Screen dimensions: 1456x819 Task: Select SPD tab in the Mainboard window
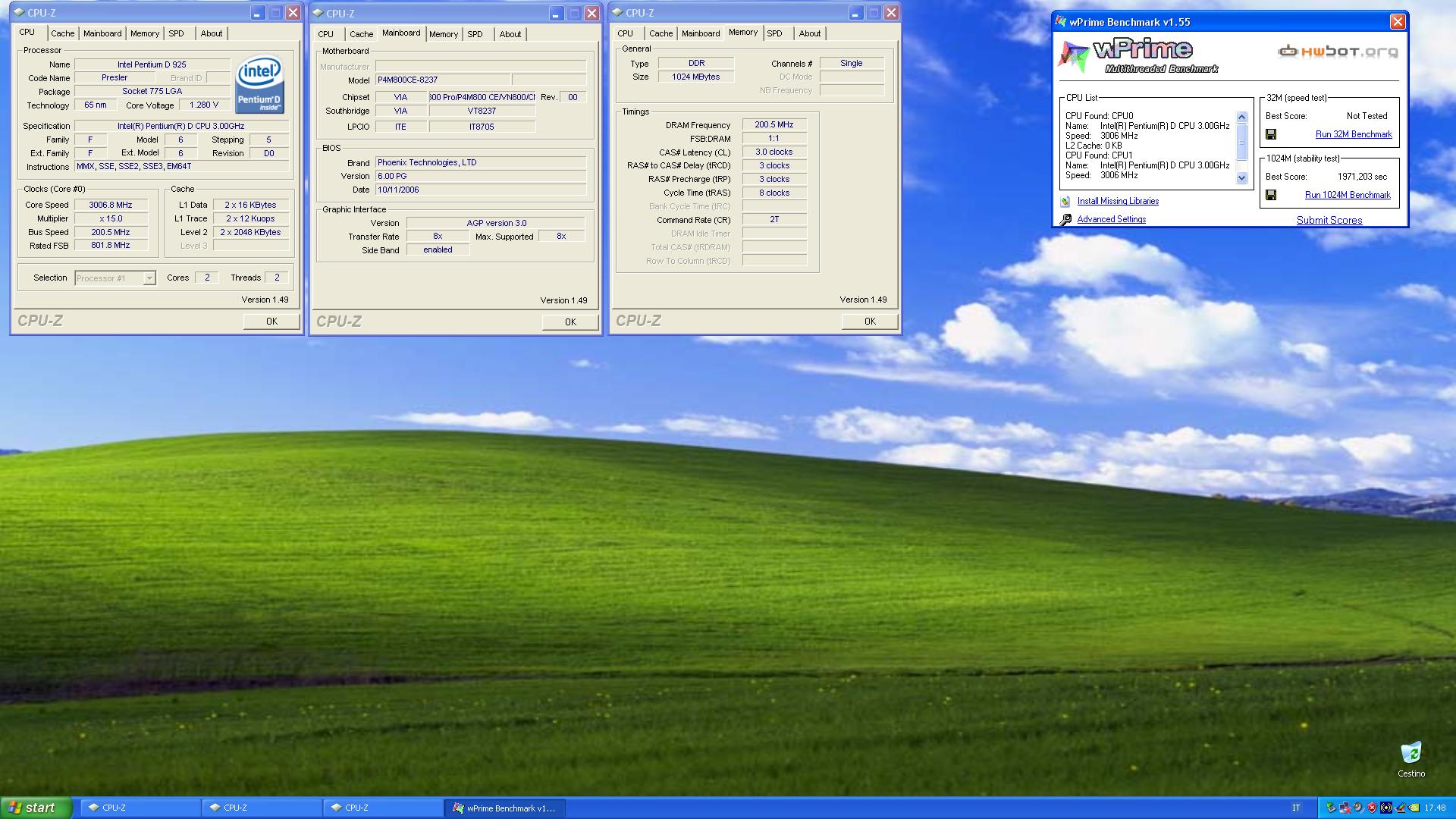point(475,34)
